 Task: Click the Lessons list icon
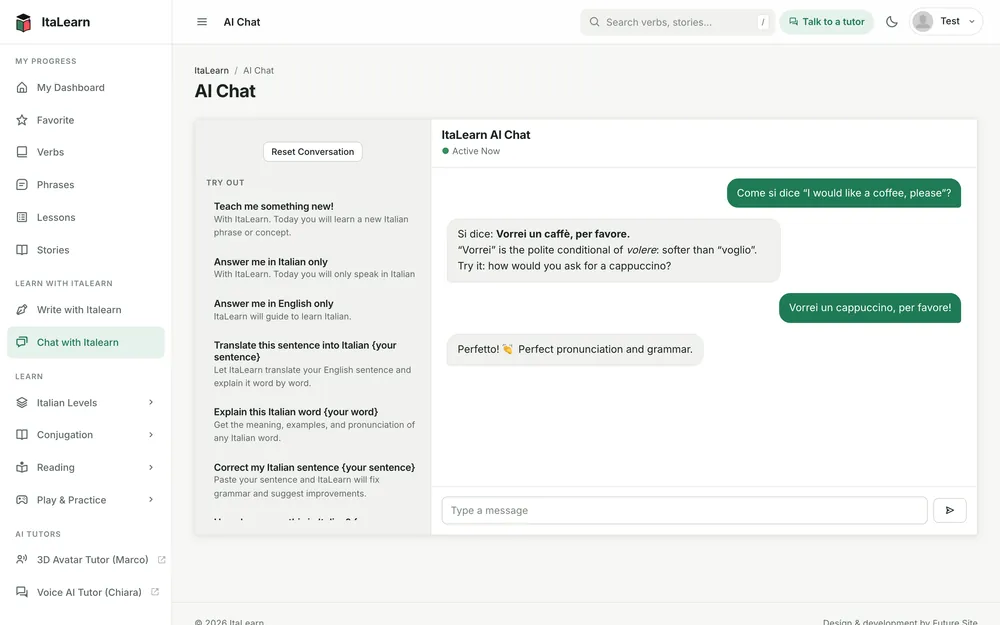[x=22, y=217]
